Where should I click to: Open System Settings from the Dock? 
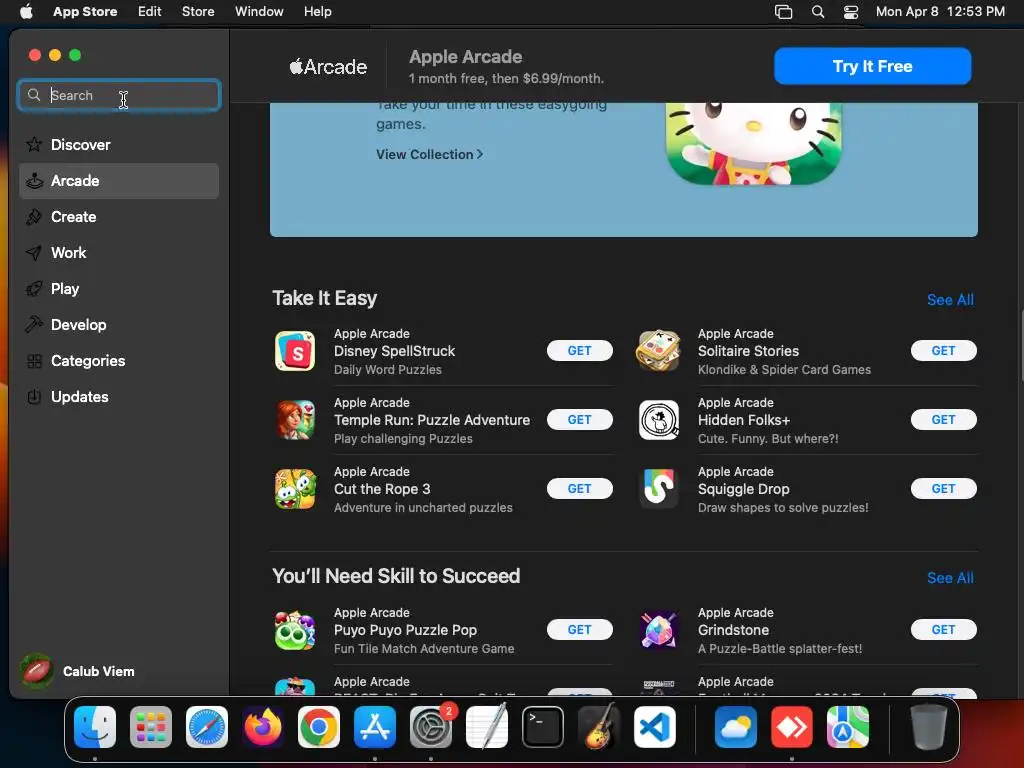click(x=431, y=727)
